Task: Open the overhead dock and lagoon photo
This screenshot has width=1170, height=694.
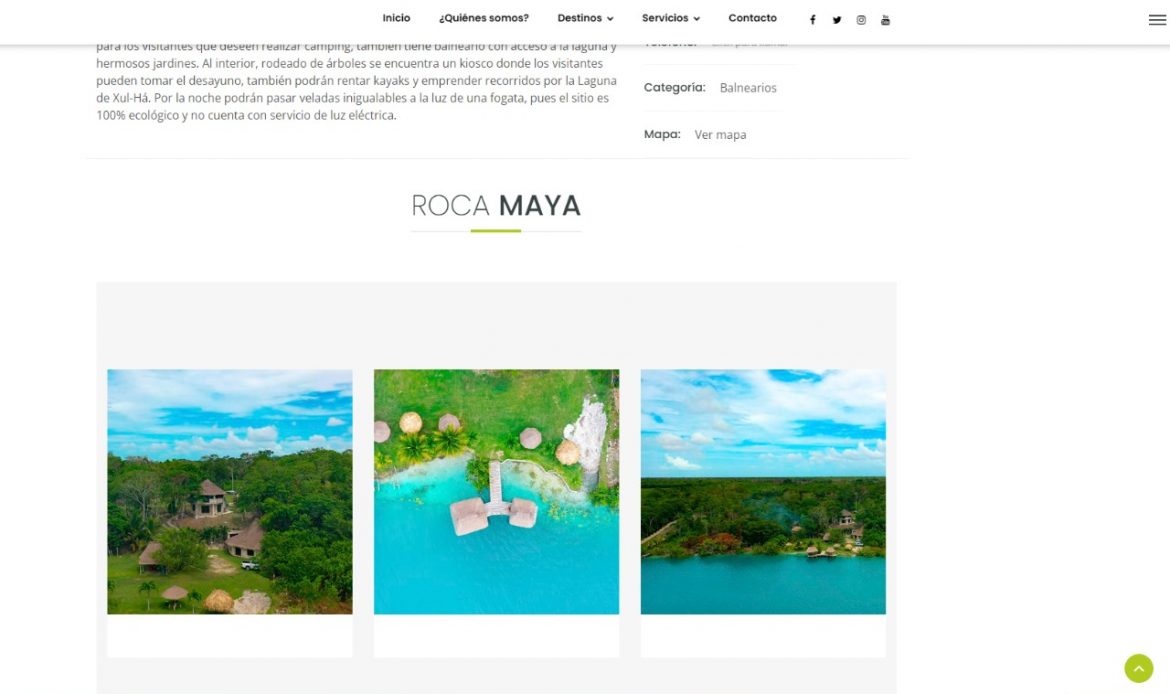Action: pyautogui.click(x=496, y=492)
